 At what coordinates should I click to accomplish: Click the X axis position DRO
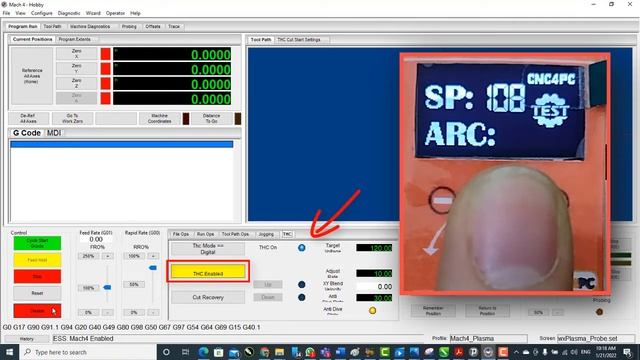172,54
